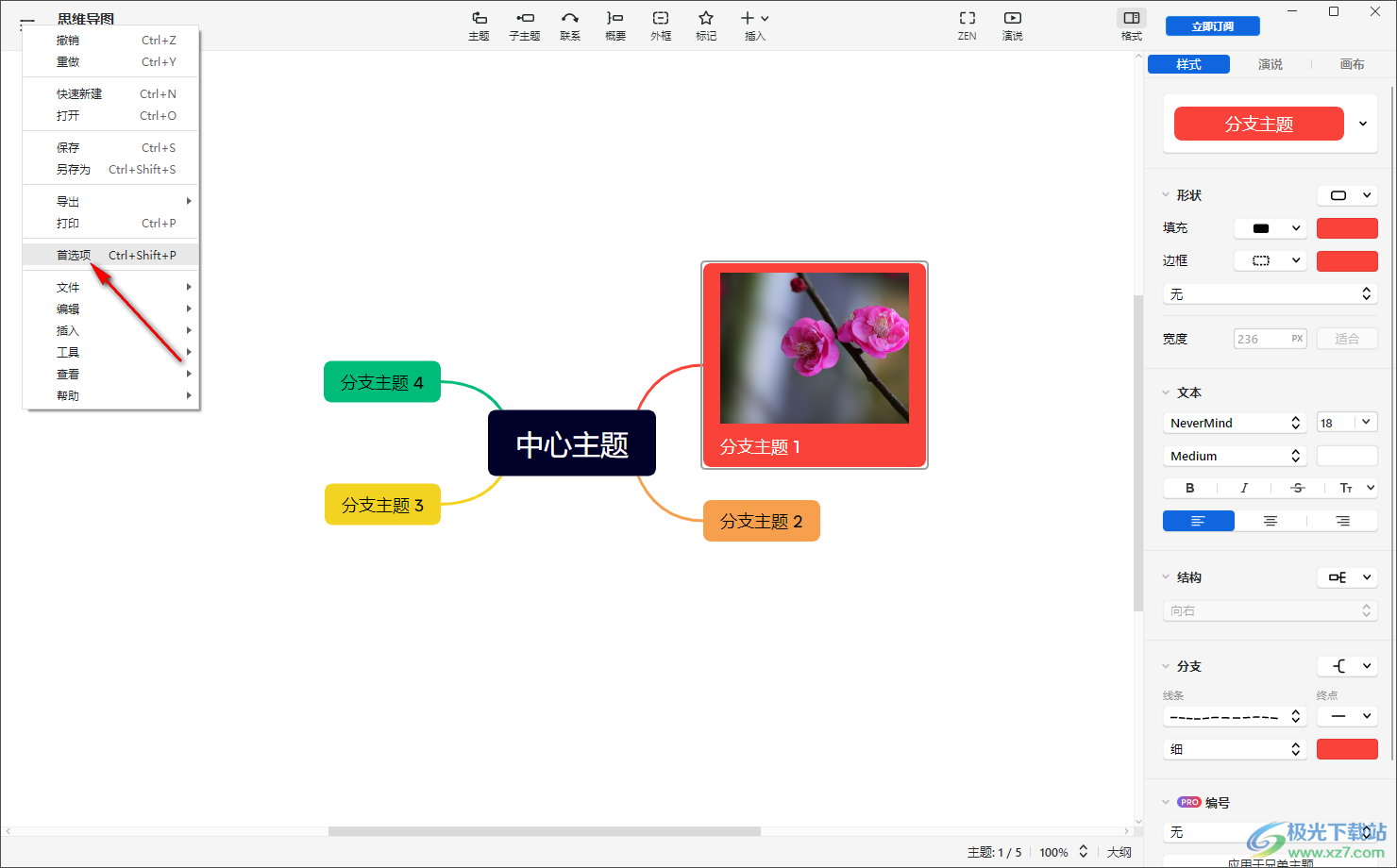
Task: Select the 分支主题 2 node
Action: 762,521
